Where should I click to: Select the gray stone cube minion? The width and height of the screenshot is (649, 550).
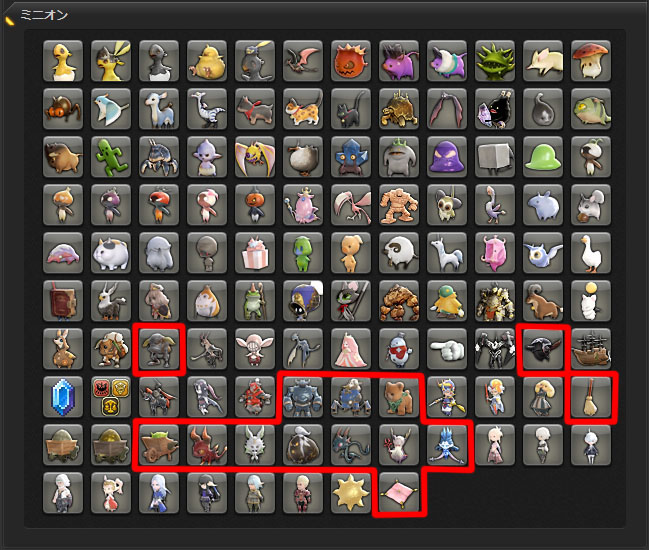(x=495, y=157)
